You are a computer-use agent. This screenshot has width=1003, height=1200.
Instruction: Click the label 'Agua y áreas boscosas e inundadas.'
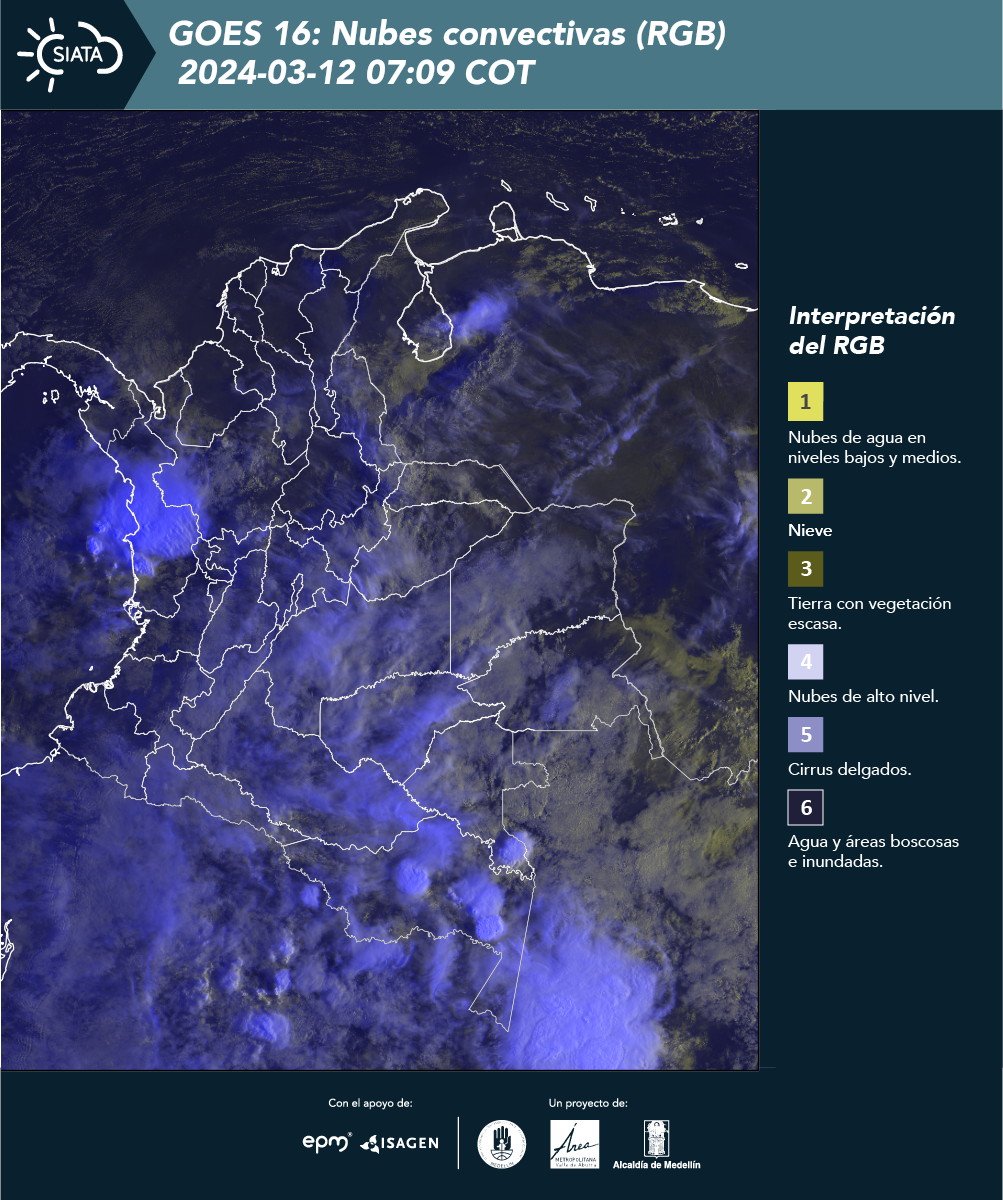[x=873, y=852]
